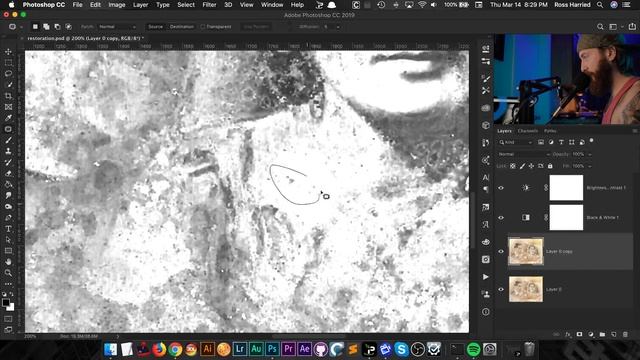Click Intersect with selection icon

(x=68, y=27)
